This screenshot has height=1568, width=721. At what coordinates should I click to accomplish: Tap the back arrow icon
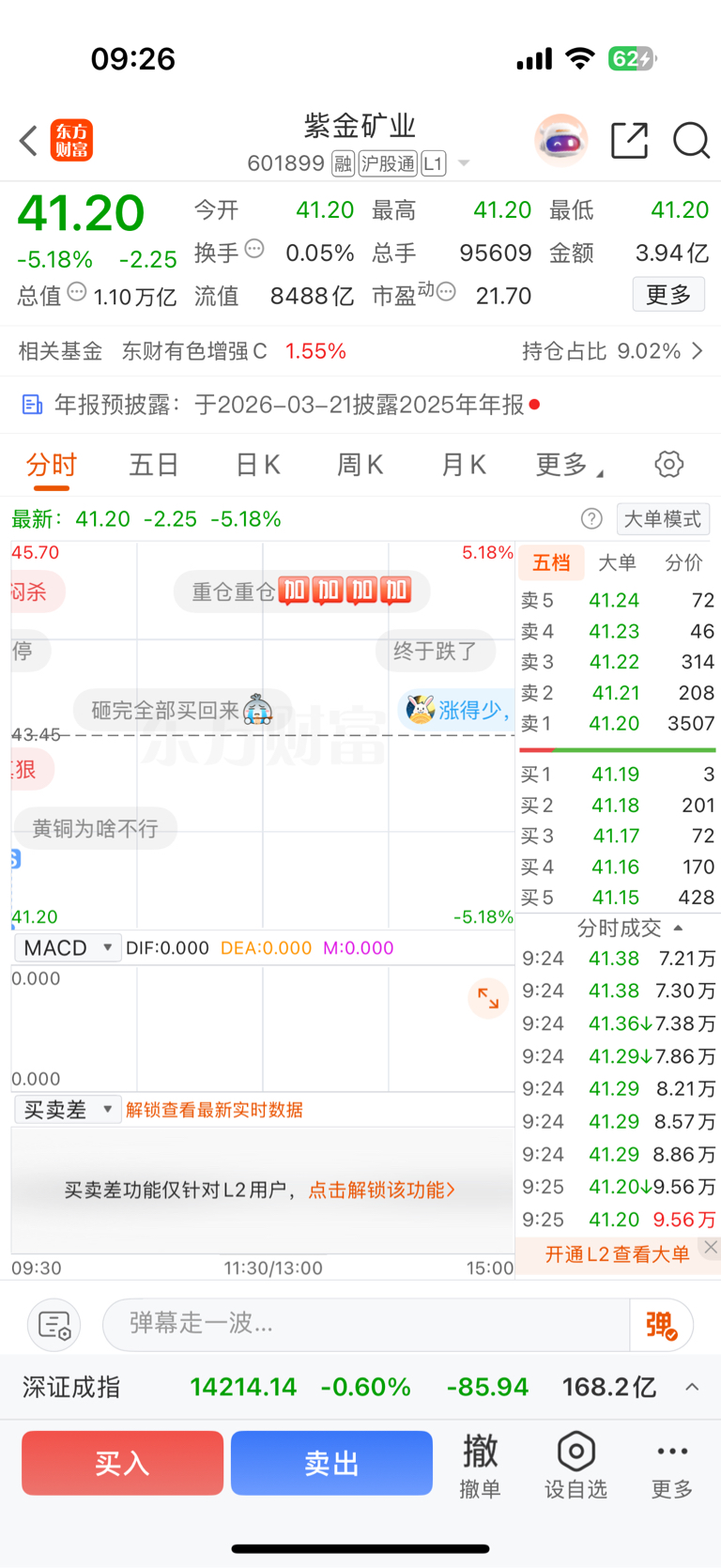[x=29, y=141]
